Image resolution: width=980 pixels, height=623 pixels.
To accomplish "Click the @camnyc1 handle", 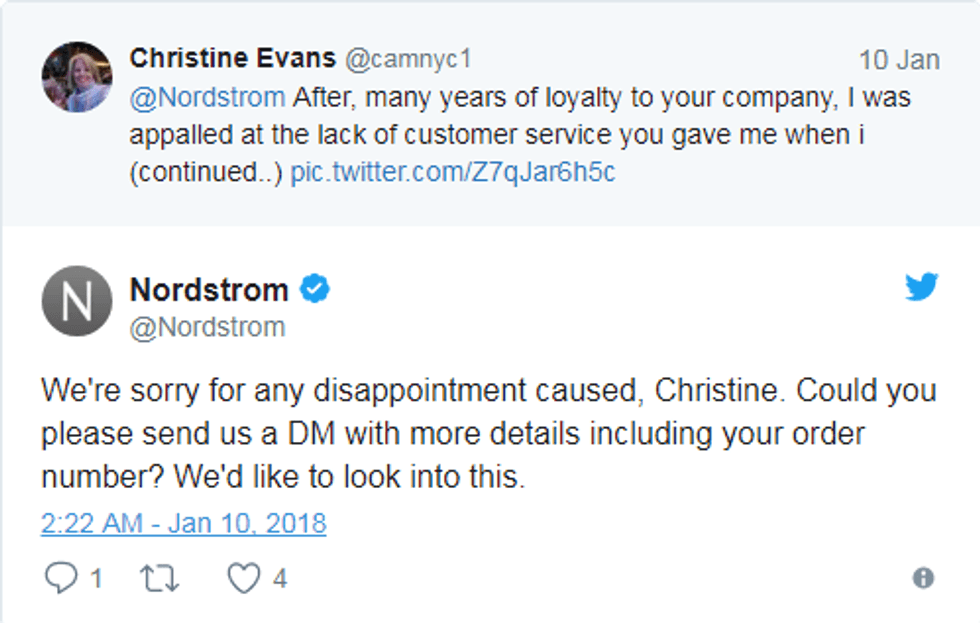I will coord(407,59).
